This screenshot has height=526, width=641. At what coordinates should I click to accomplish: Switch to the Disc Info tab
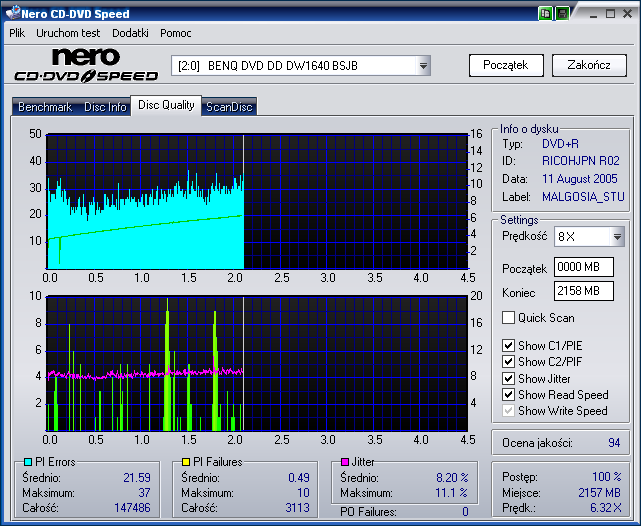click(105, 107)
